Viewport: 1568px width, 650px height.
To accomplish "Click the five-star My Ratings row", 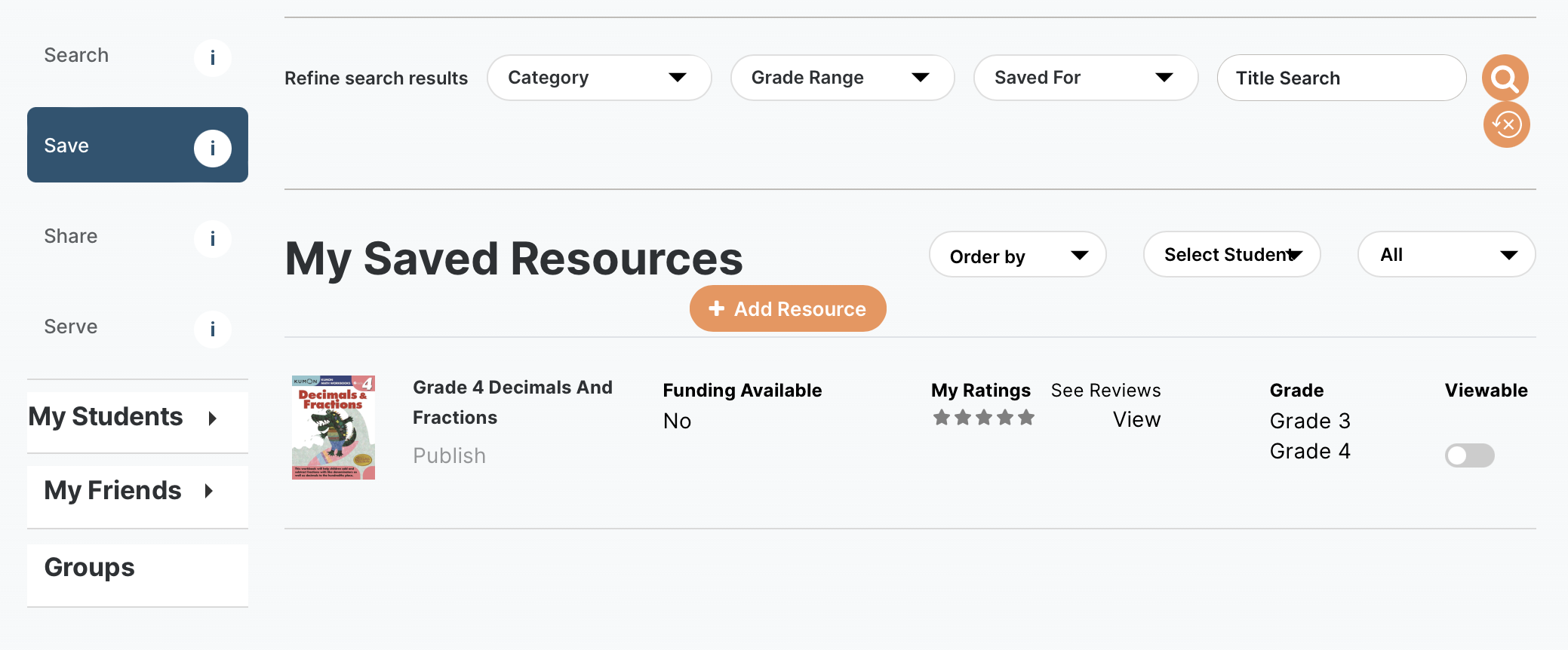I will pyautogui.click(x=983, y=418).
